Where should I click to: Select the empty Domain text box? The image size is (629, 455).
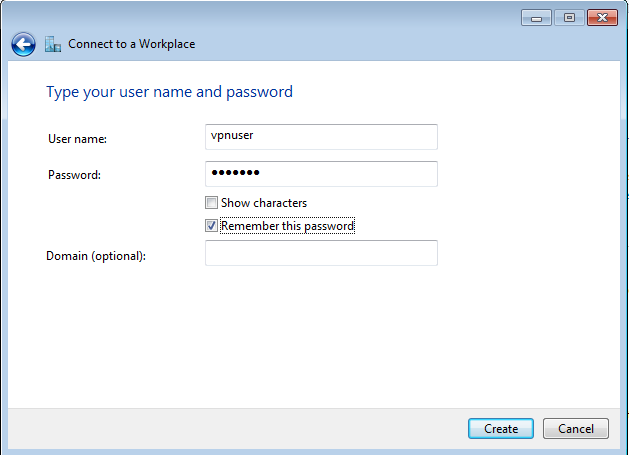(x=321, y=253)
